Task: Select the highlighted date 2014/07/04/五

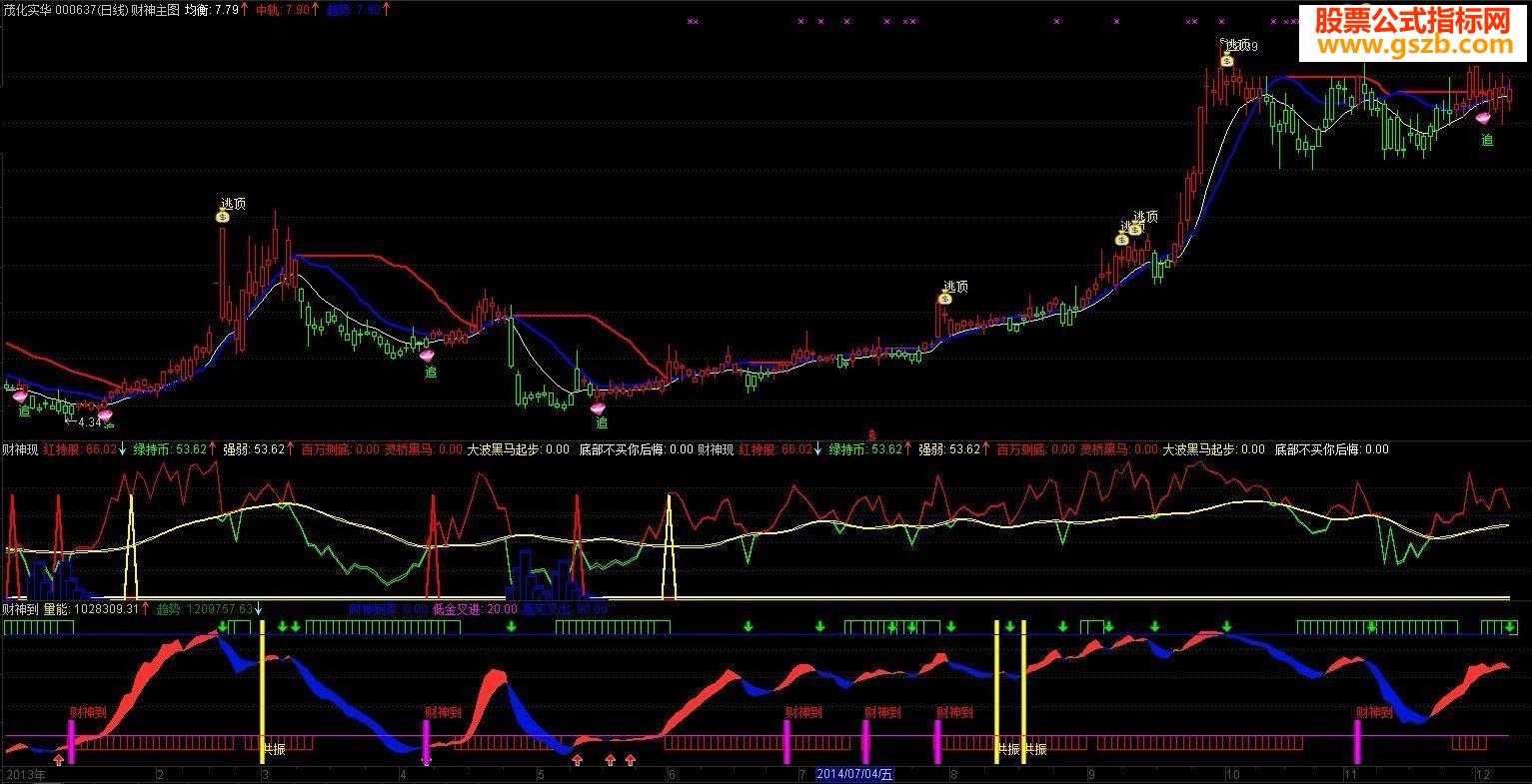Action: pos(855,774)
